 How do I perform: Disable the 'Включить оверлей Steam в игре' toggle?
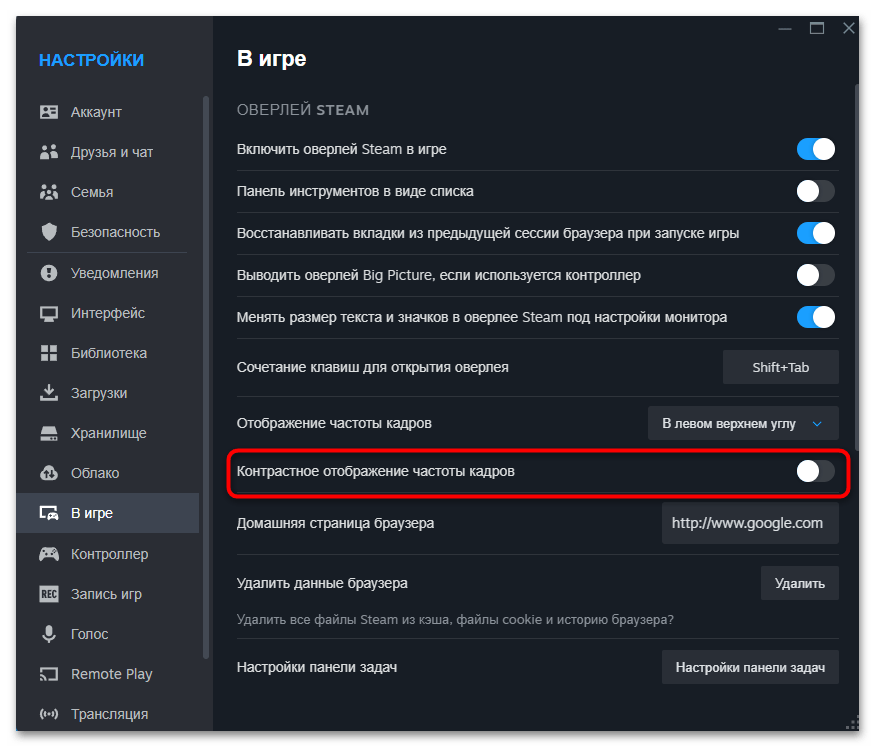[x=815, y=149]
